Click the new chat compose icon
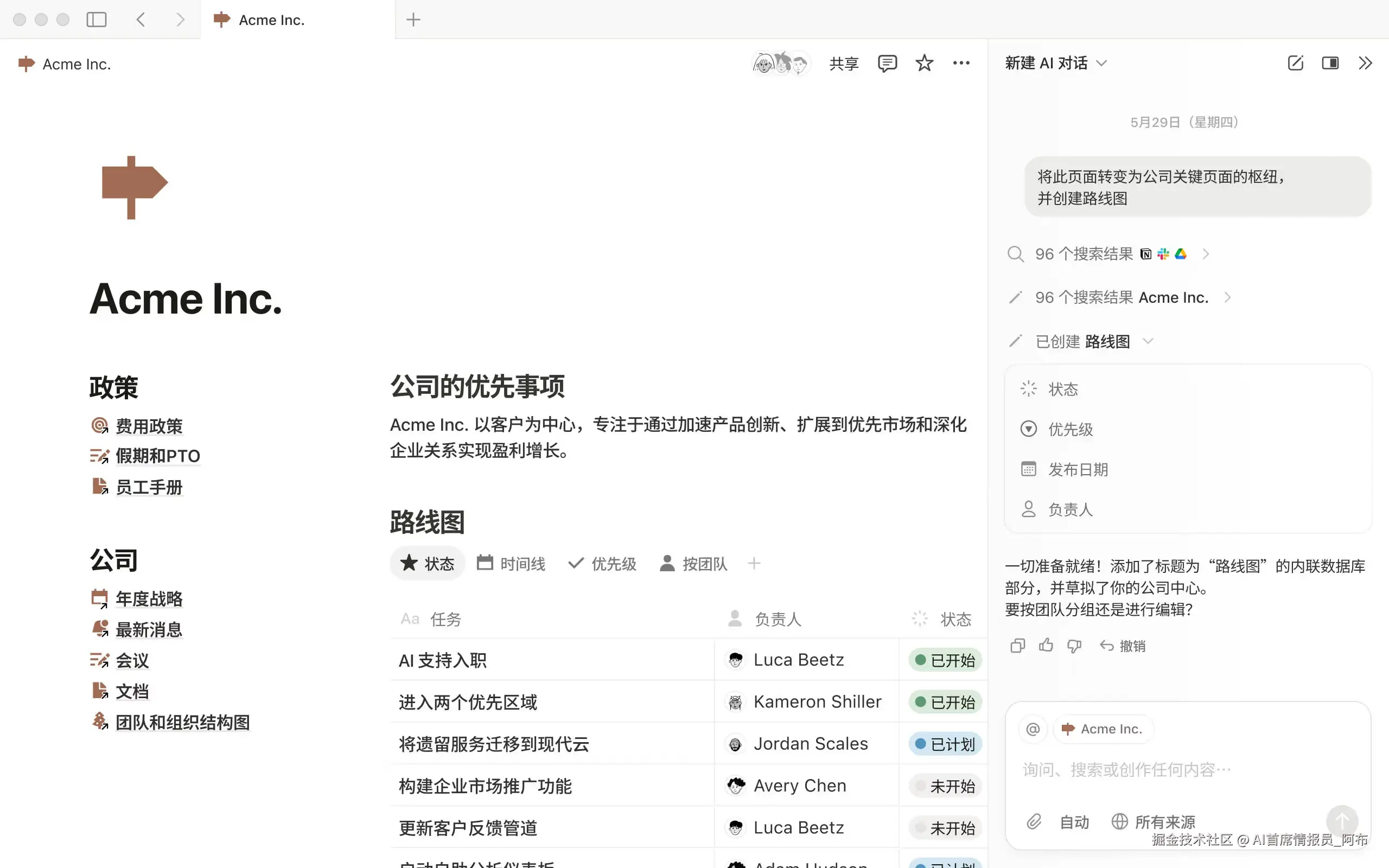1389x868 pixels. (1296, 63)
